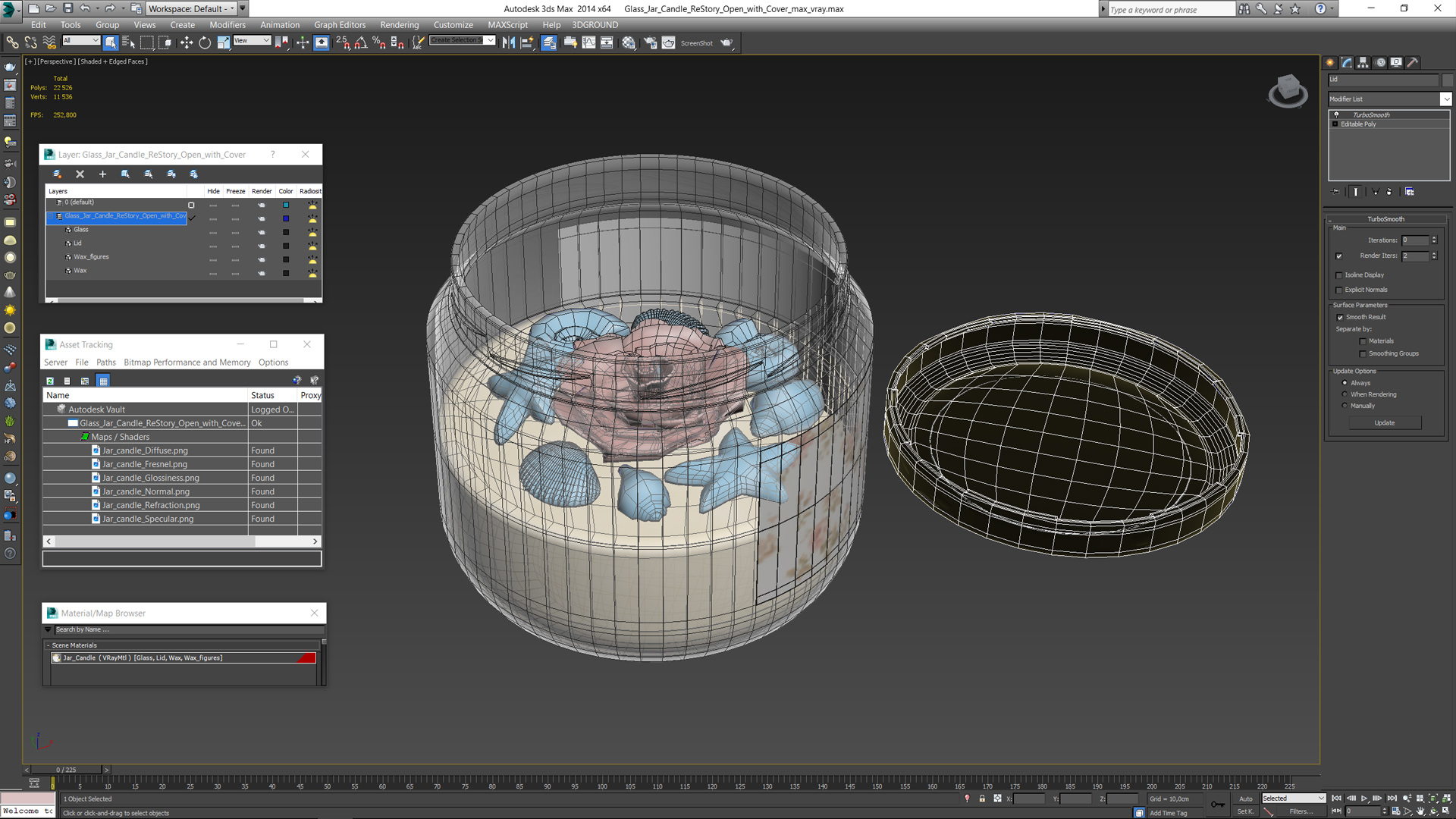The width and height of the screenshot is (1456, 819).
Task: Choose the Select and Move tool
Action: point(187,42)
